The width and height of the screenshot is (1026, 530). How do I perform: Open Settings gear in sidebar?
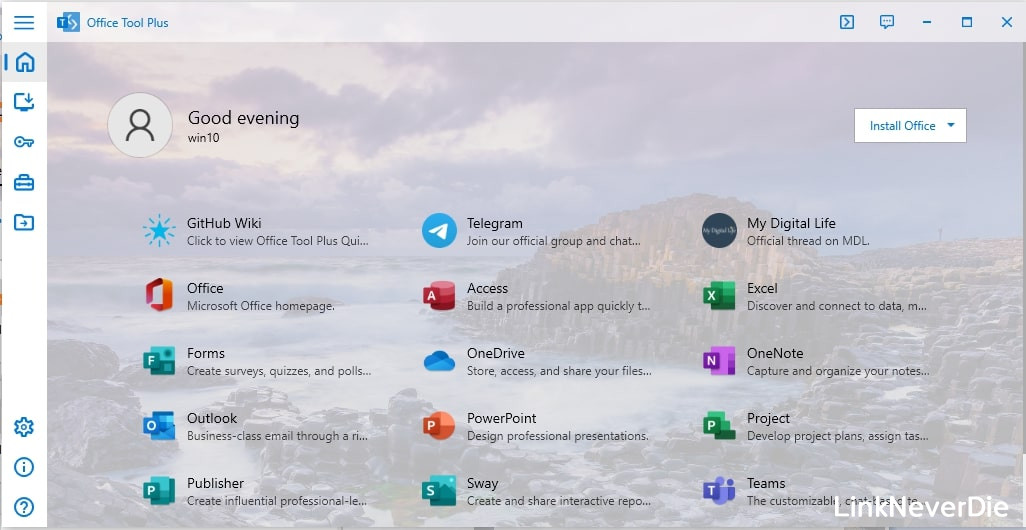pyautogui.click(x=24, y=427)
